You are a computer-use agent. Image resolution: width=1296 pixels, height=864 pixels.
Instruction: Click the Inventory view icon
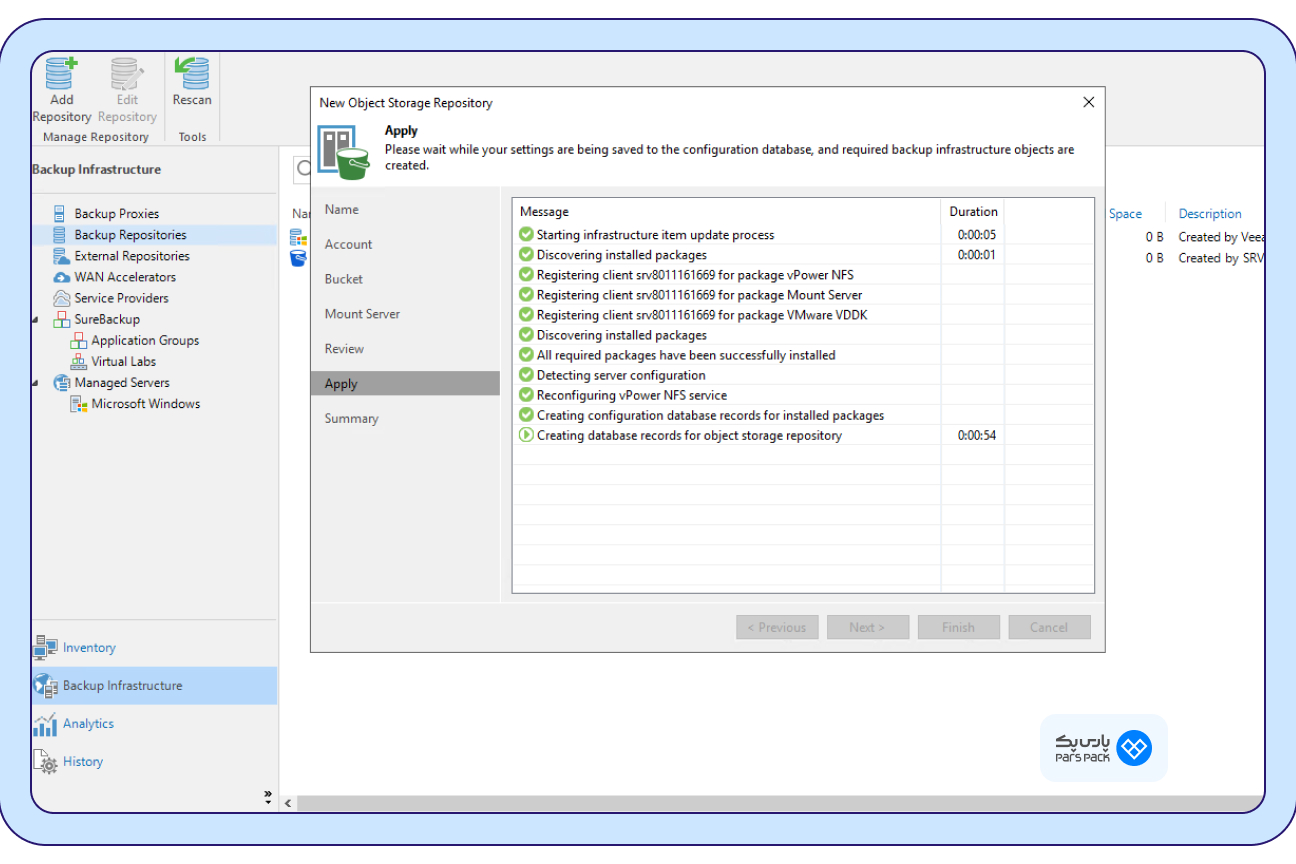(46, 648)
